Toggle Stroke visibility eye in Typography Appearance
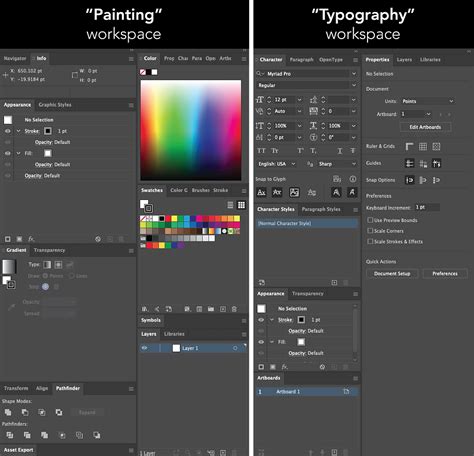474x456 pixels. point(261,320)
